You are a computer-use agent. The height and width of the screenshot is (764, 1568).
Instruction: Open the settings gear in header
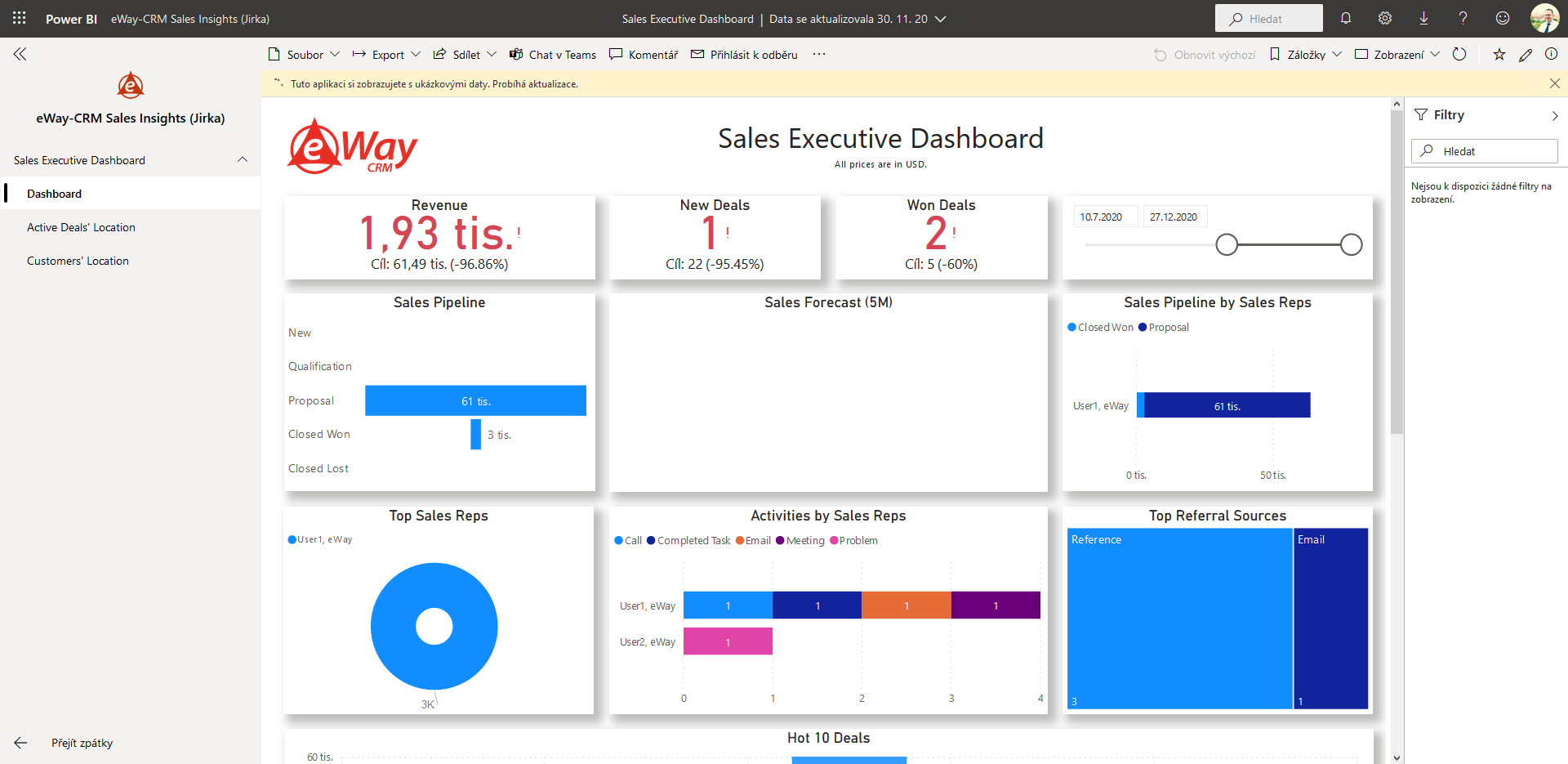[1385, 18]
